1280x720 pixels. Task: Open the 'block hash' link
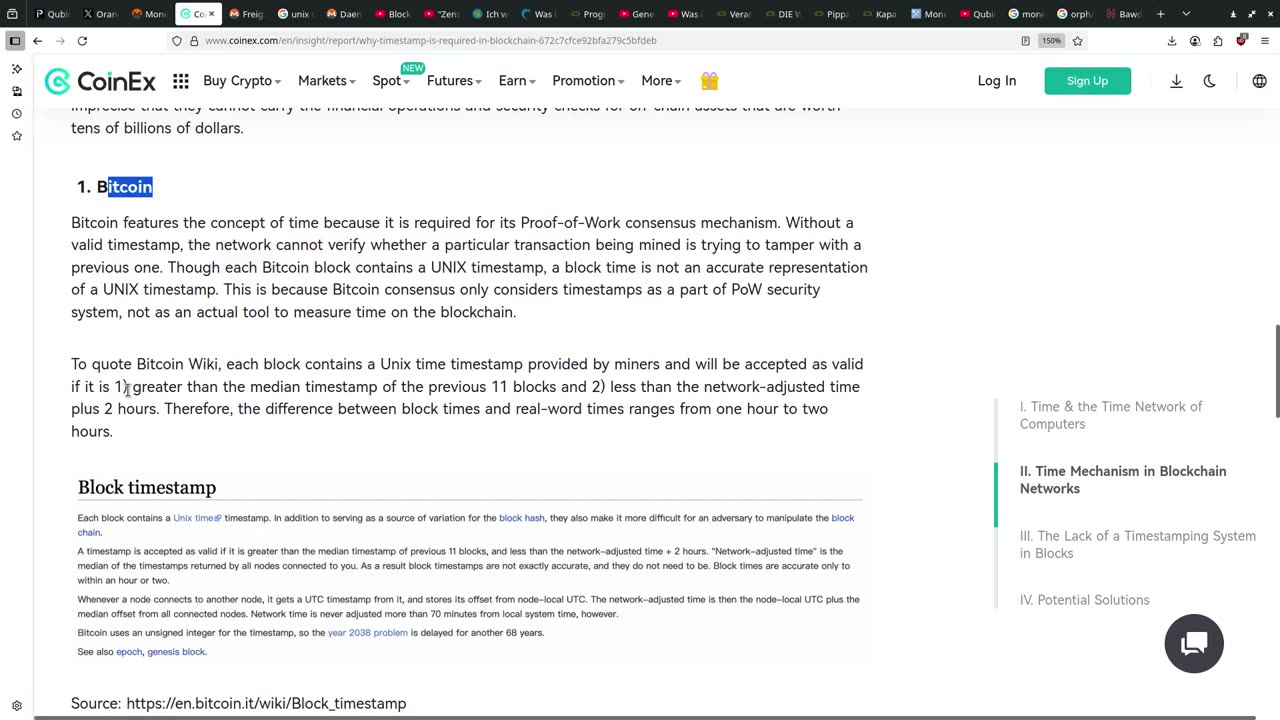(522, 518)
